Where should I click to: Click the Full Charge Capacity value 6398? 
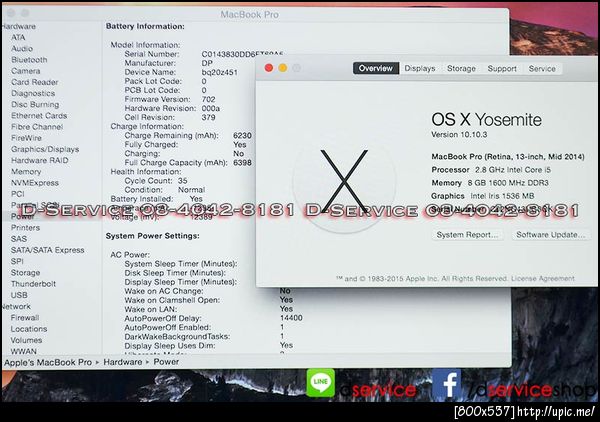click(x=242, y=163)
